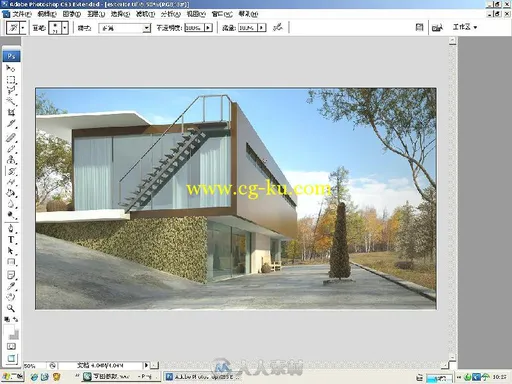Click the flow percentage field

(x=248, y=28)
